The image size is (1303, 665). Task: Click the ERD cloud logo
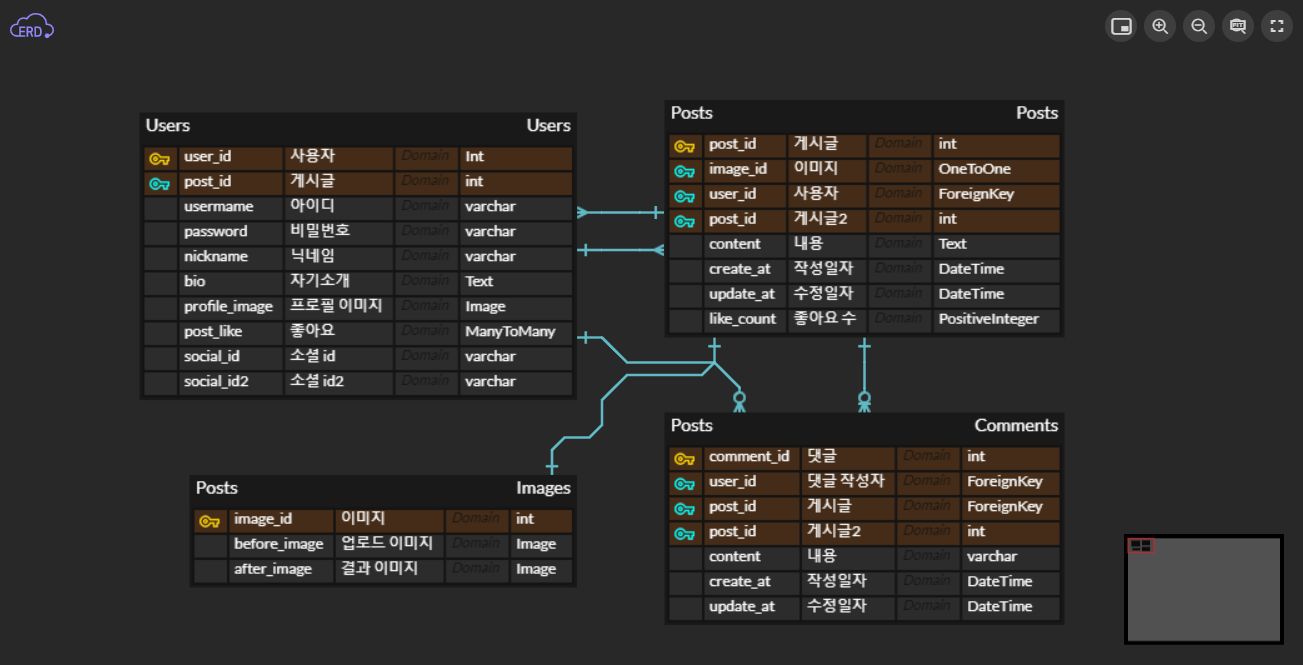(31, 26)
